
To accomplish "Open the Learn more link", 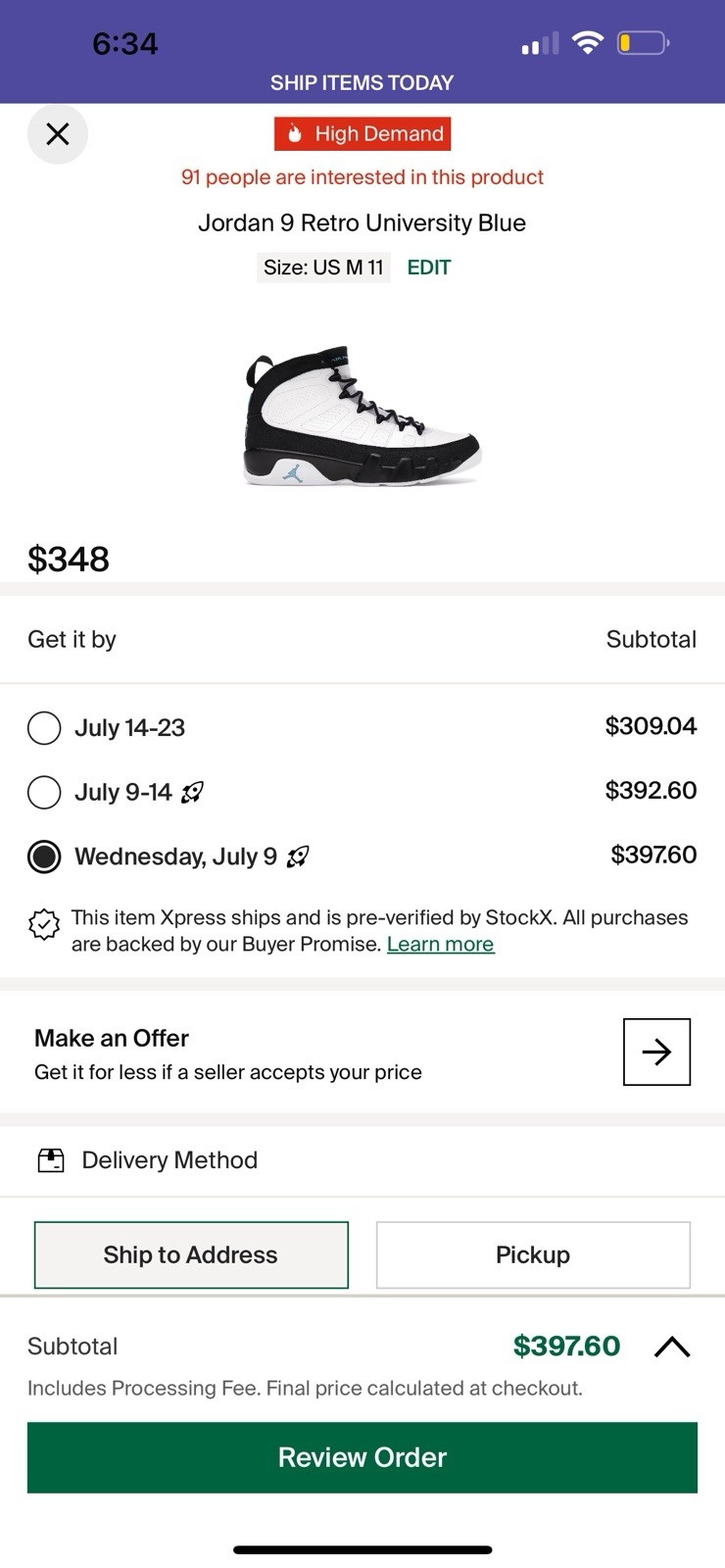I will [440, 945].
